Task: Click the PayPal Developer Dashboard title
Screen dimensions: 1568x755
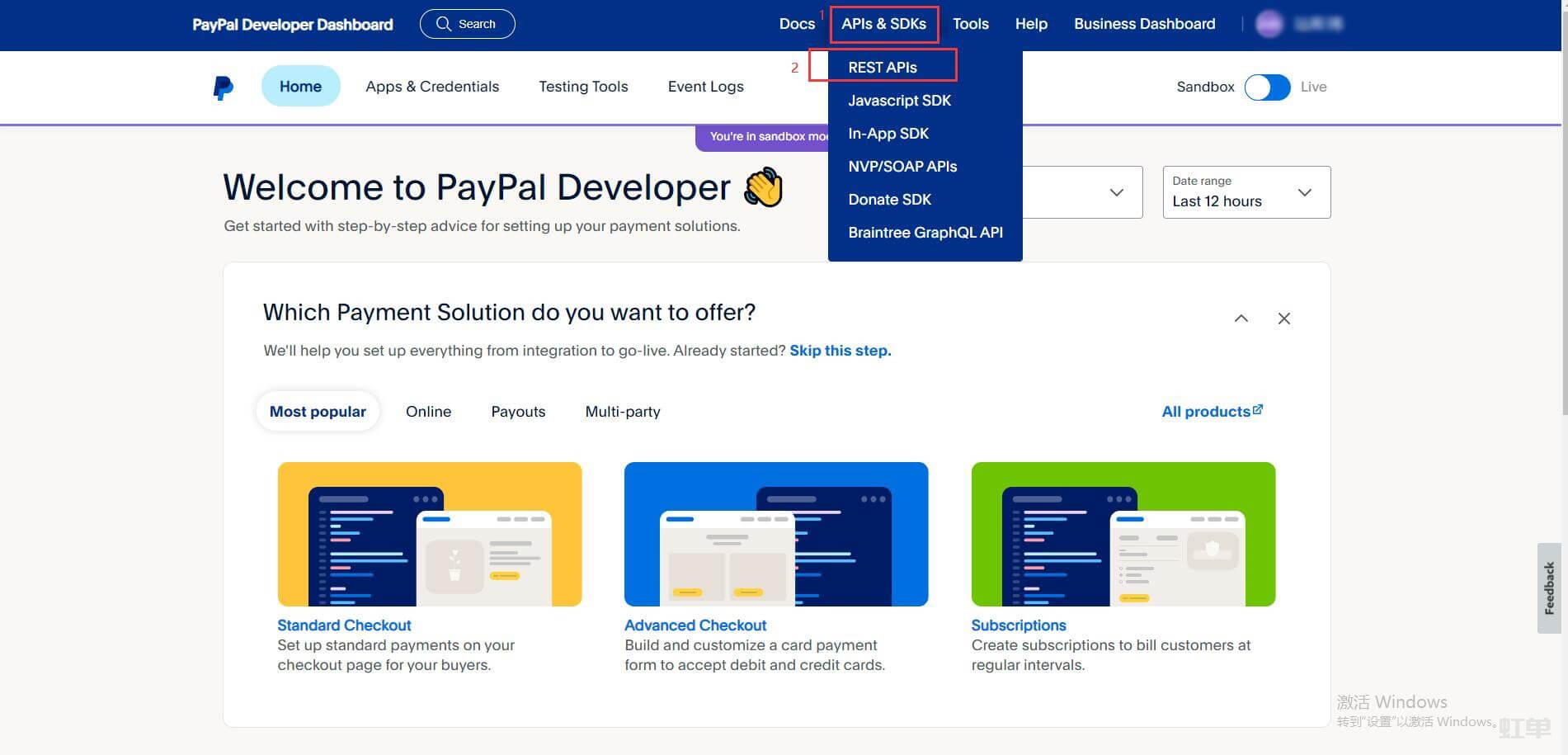Action: (293, 24)
